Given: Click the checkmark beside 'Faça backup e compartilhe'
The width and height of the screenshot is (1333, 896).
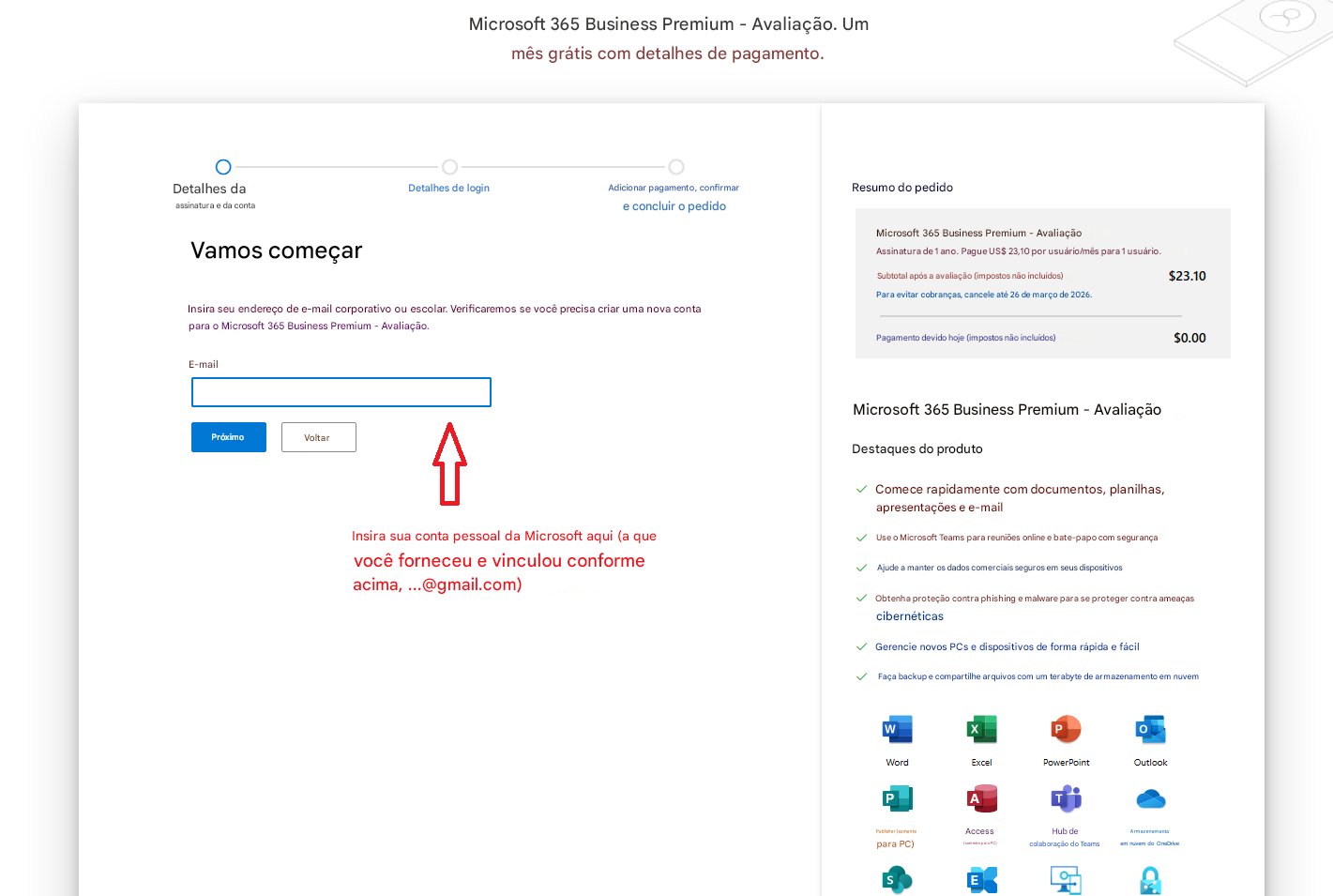Looking at the screenshot, I should pyautogui.click(x=861, y=676).
